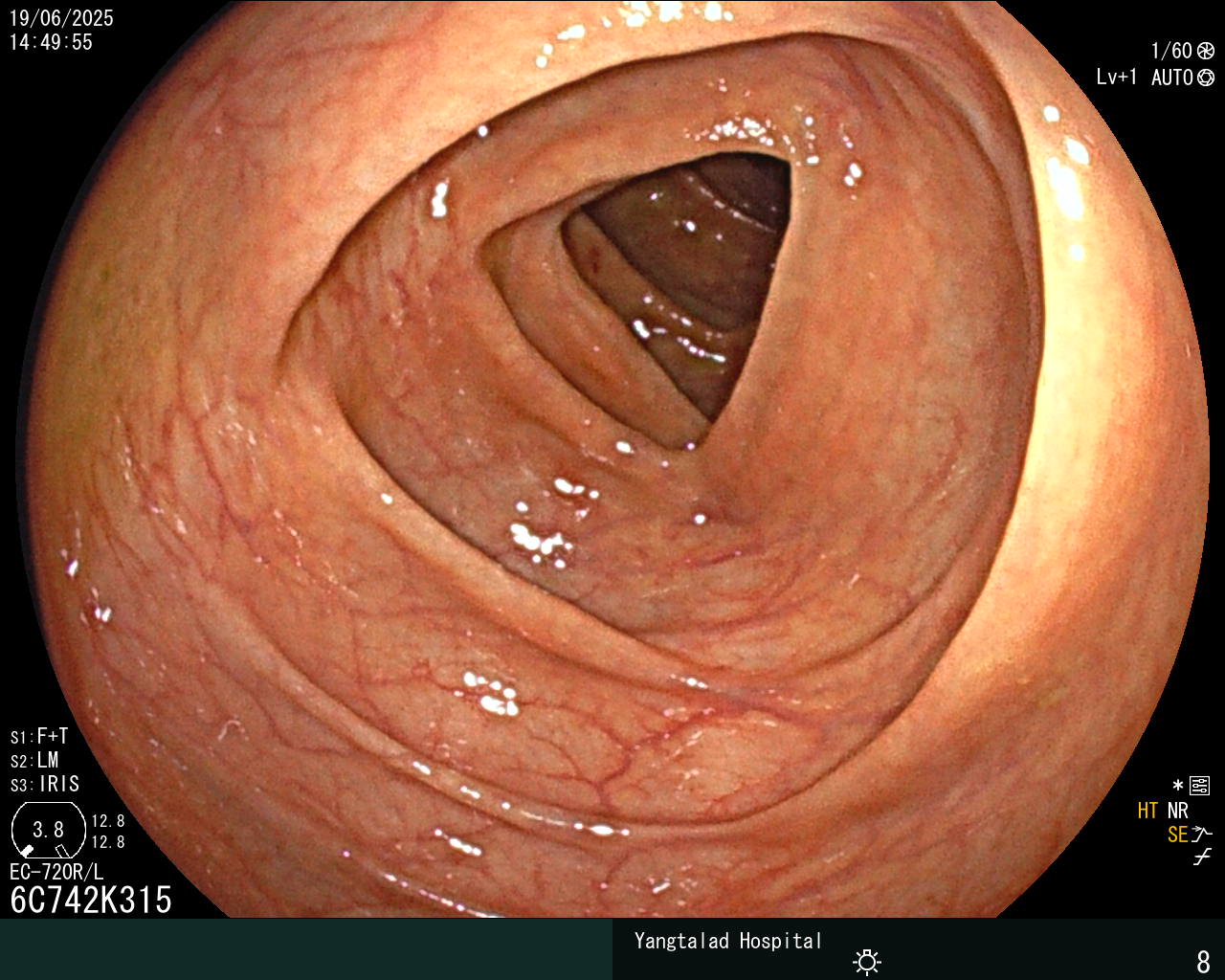This screenshot has height=980, width=1225.
Task: Click the yellow HT indicator
Action: tap(1148, 812)
